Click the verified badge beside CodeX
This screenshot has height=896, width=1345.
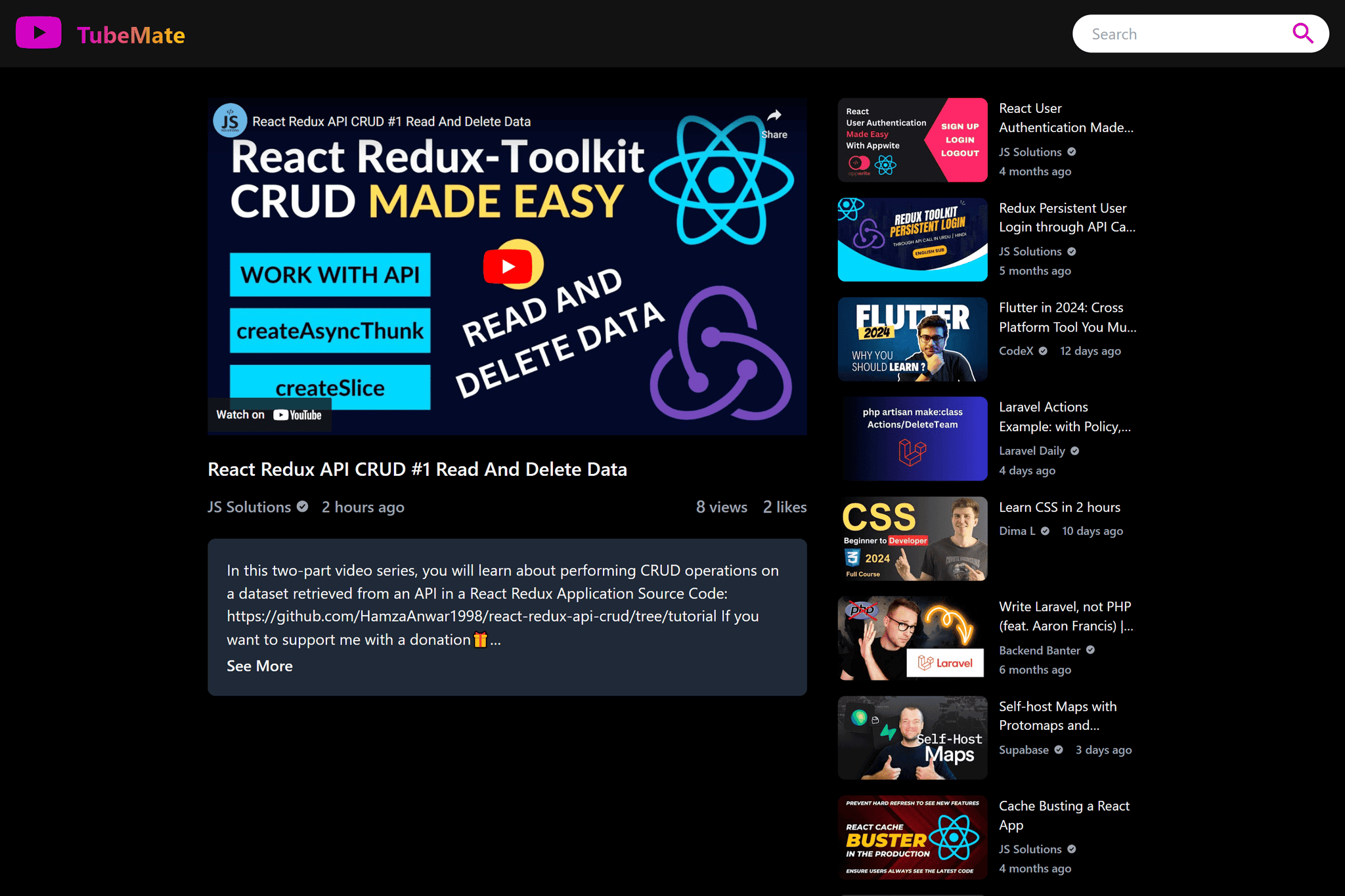pos(1043,351)
